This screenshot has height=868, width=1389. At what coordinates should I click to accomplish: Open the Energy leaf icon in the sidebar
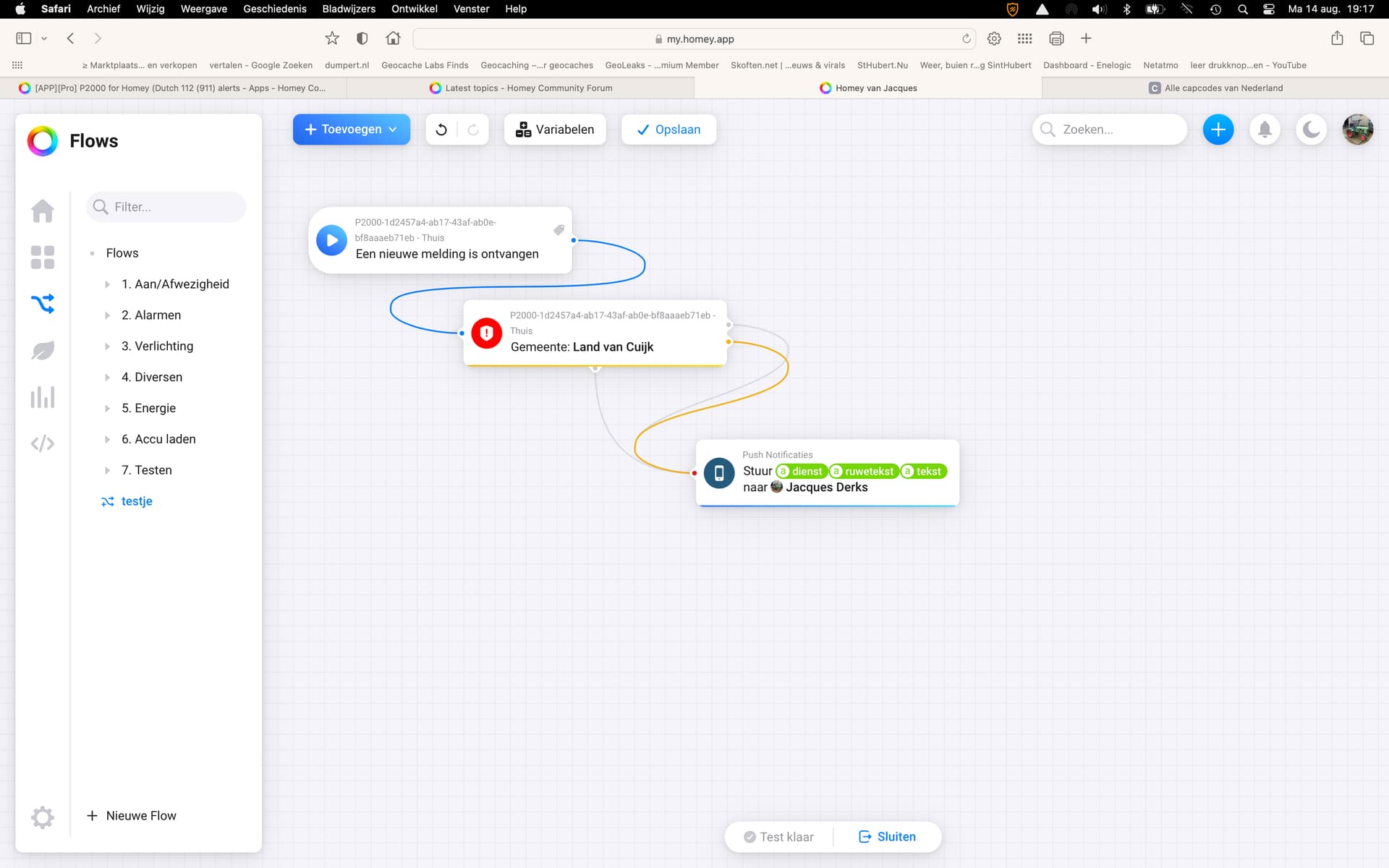[43, 350]
